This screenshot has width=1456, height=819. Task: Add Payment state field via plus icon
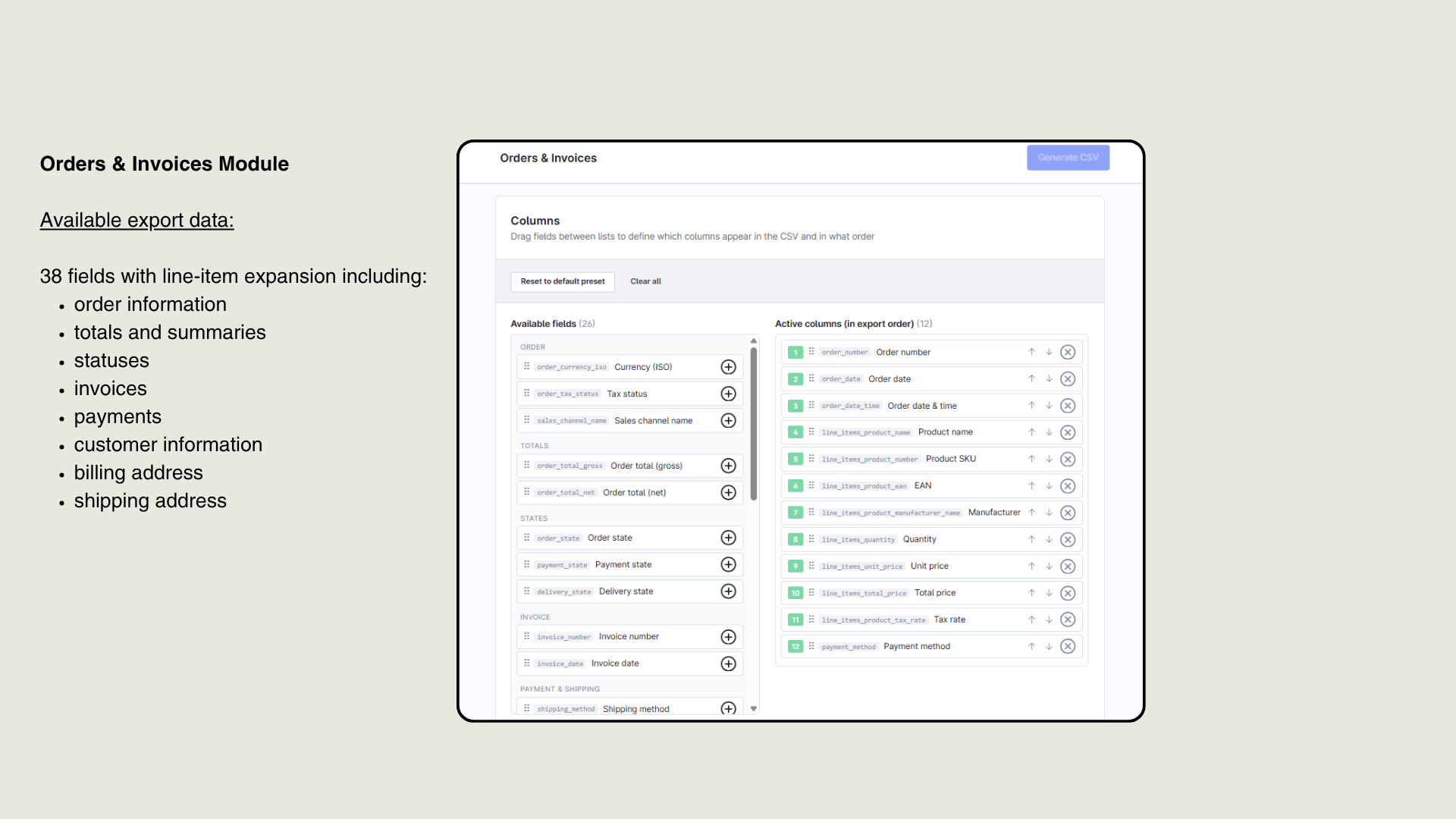click(x=728, y=564)
